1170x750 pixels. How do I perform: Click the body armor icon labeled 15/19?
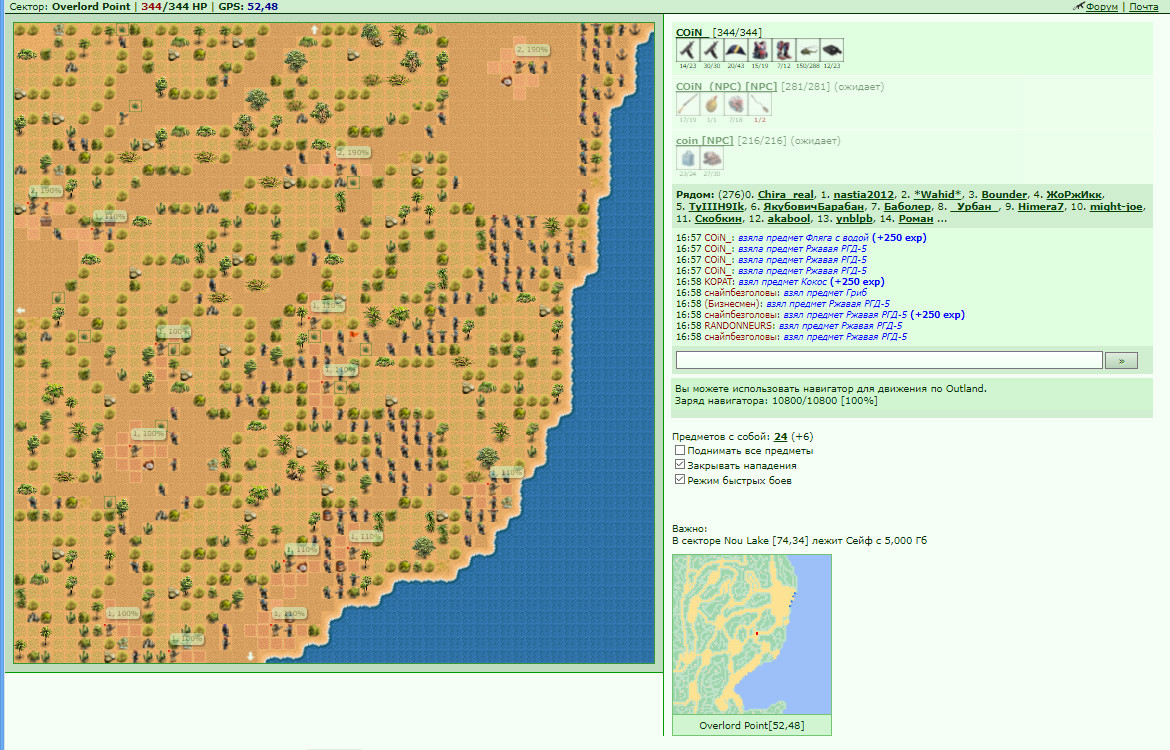click(x=760, y=50)
